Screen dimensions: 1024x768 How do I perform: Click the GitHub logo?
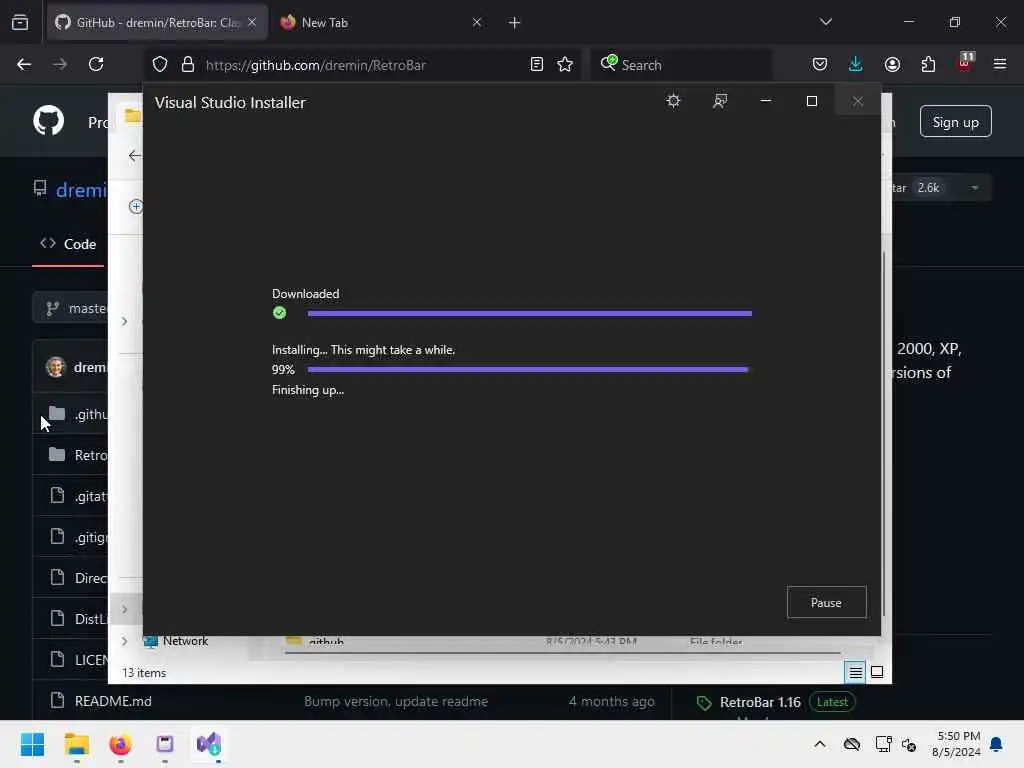click(49, 121)
